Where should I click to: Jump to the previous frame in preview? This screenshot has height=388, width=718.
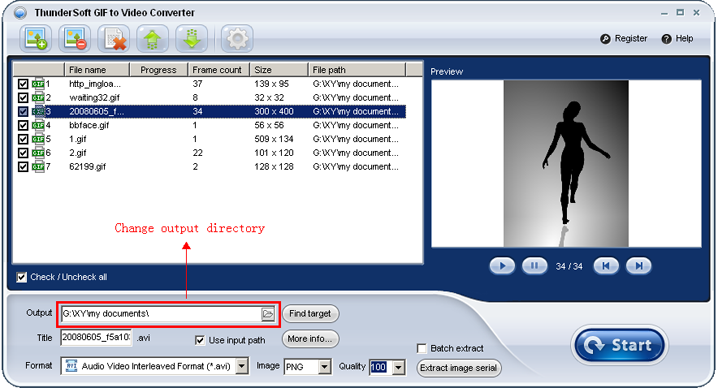606,266
